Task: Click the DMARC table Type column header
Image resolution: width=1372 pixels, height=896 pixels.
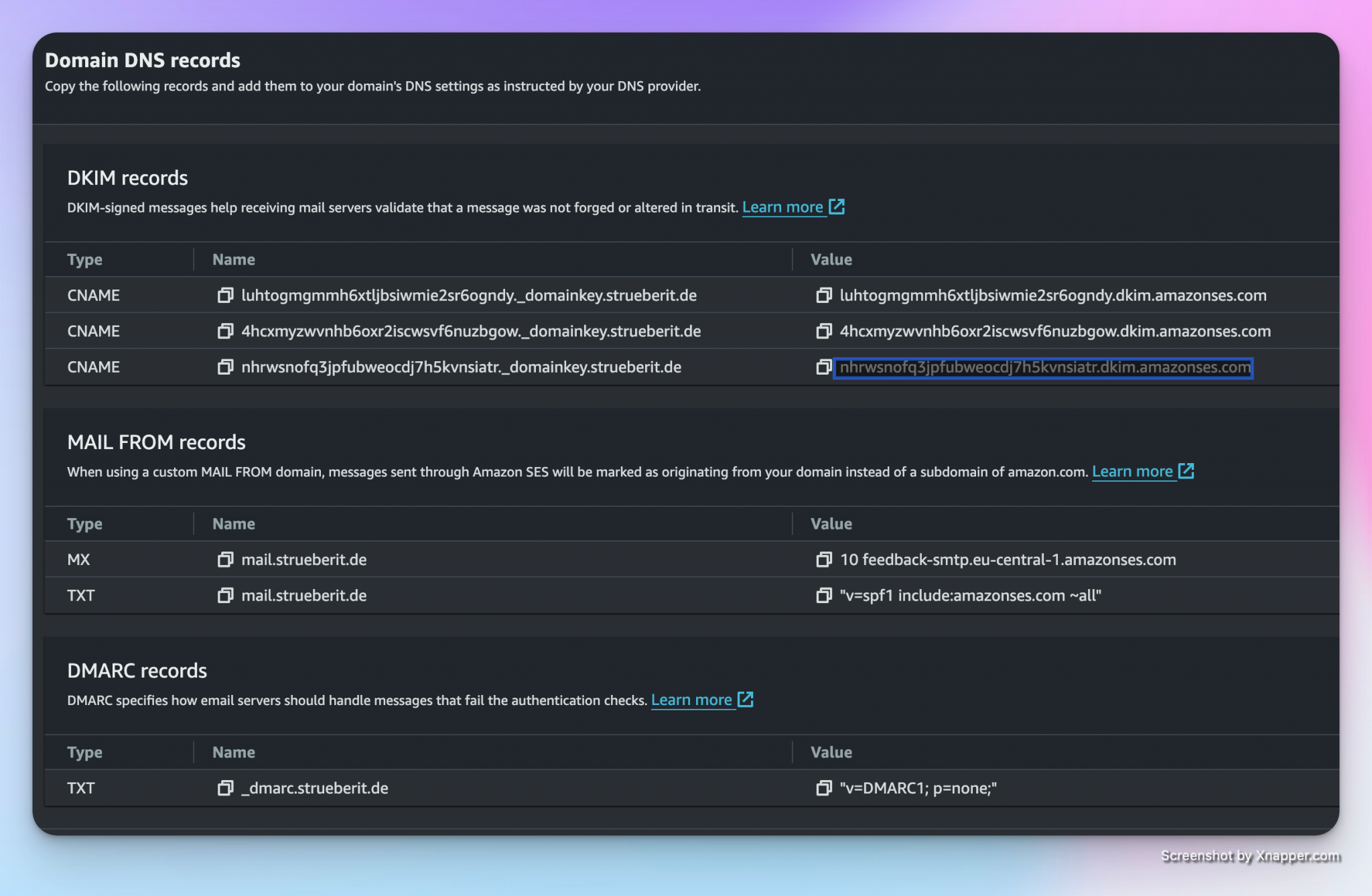Action: 84,753
